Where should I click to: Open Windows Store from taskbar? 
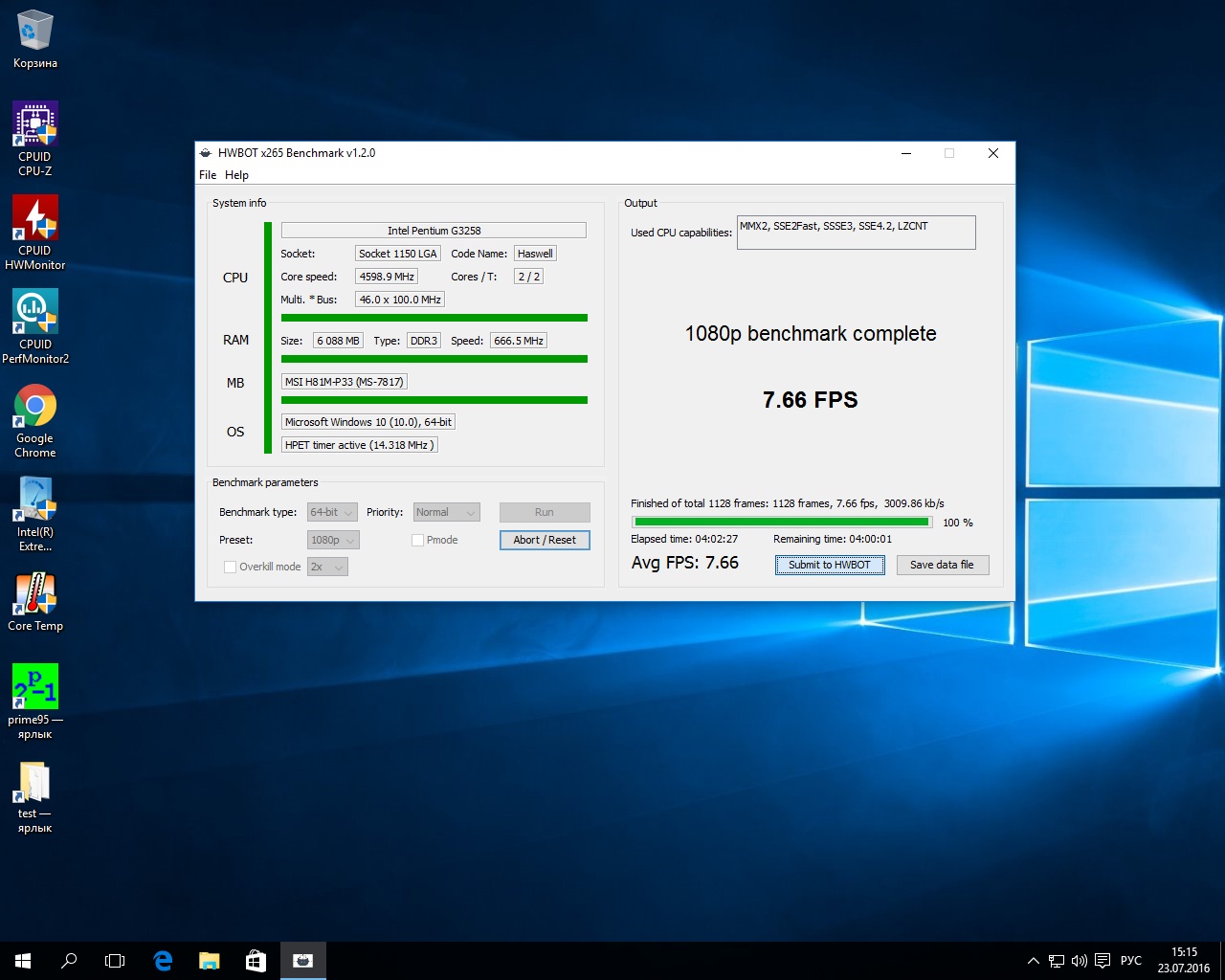pos(256,961)
